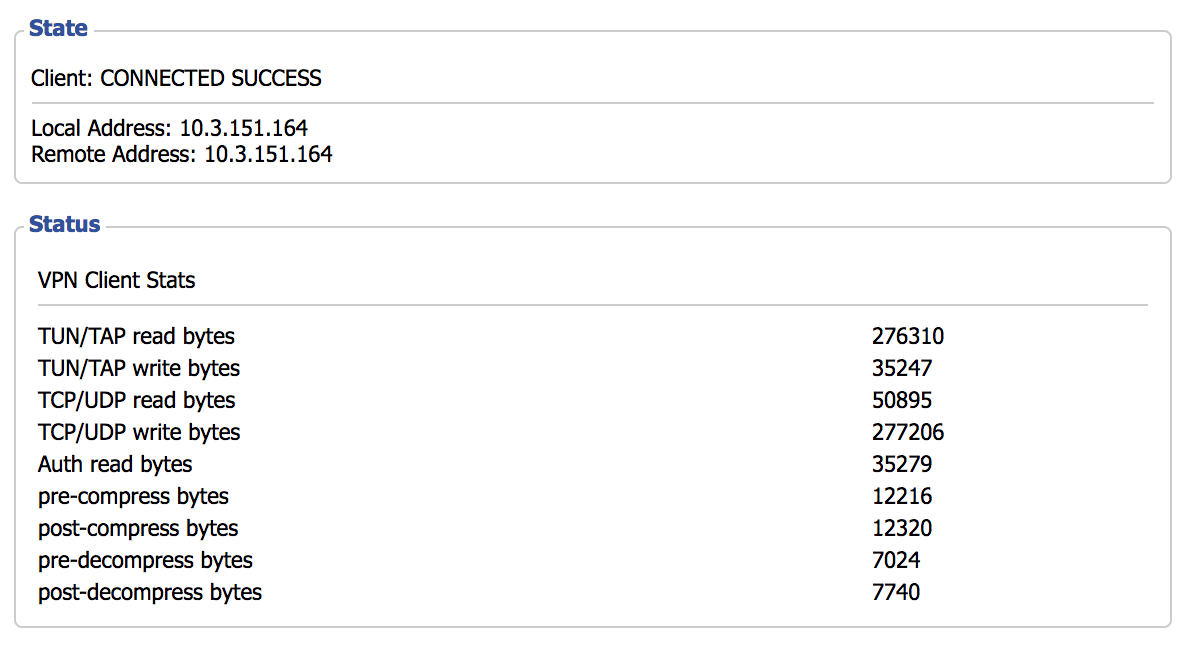Click the value 276310
Viewport: 1188px width, 646px height.
pyautogui.click(x=907, y=336)
